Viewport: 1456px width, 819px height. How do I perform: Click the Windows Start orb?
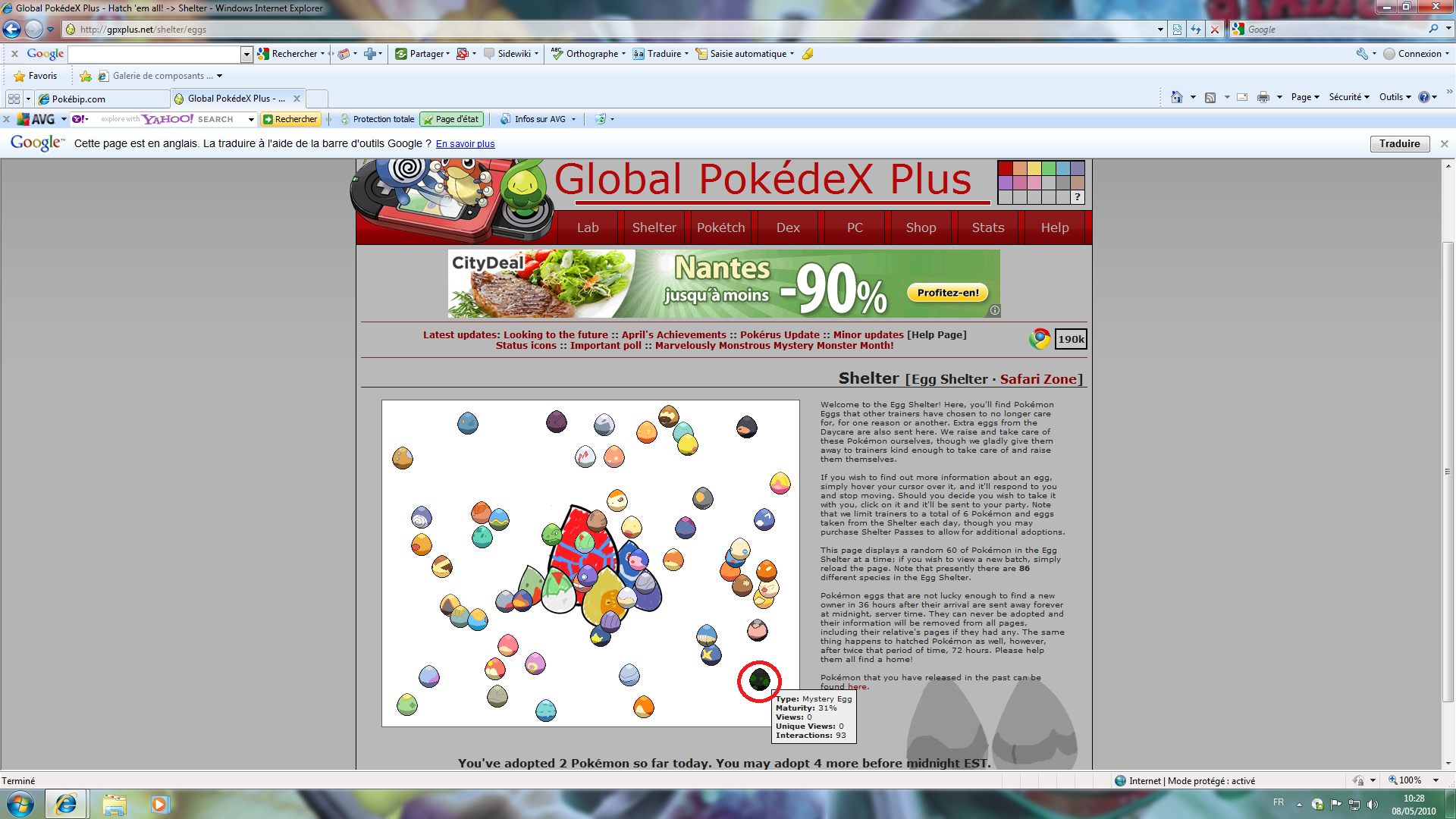[x=20, y=804]
